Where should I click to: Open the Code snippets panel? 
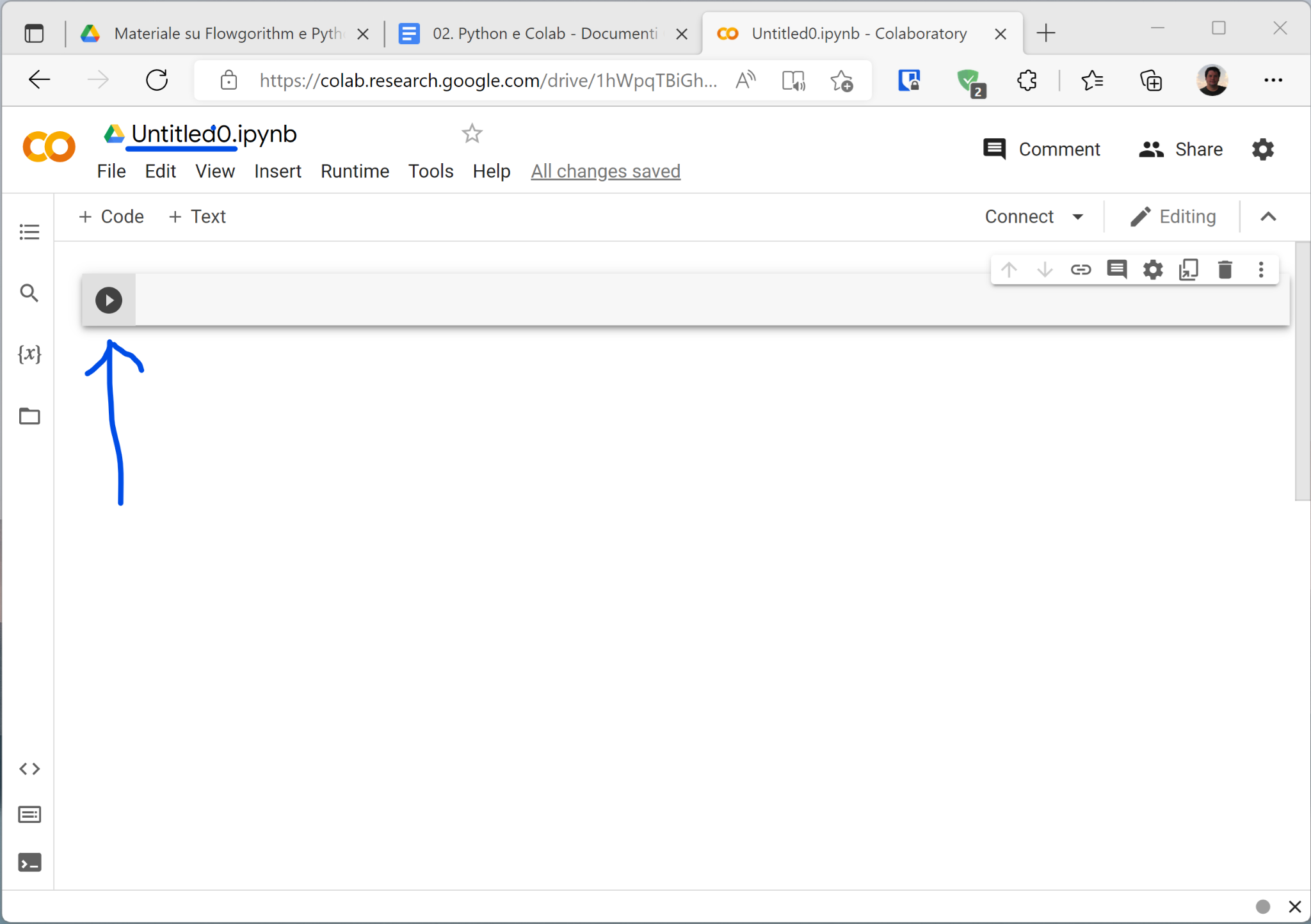click(x=29, y=769)
